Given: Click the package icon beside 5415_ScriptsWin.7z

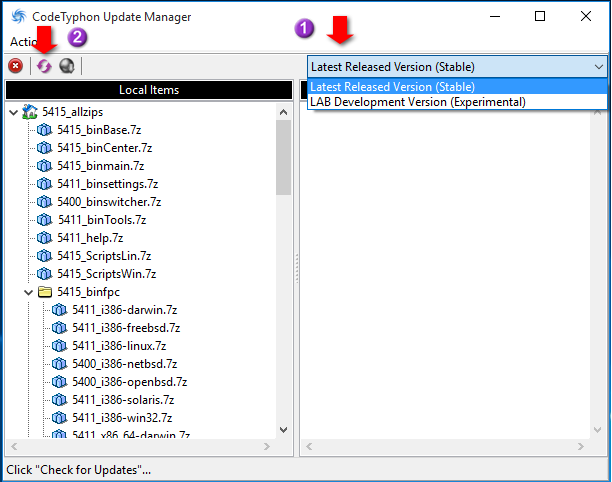Looking at the screenshot, I should click(44, 274).
